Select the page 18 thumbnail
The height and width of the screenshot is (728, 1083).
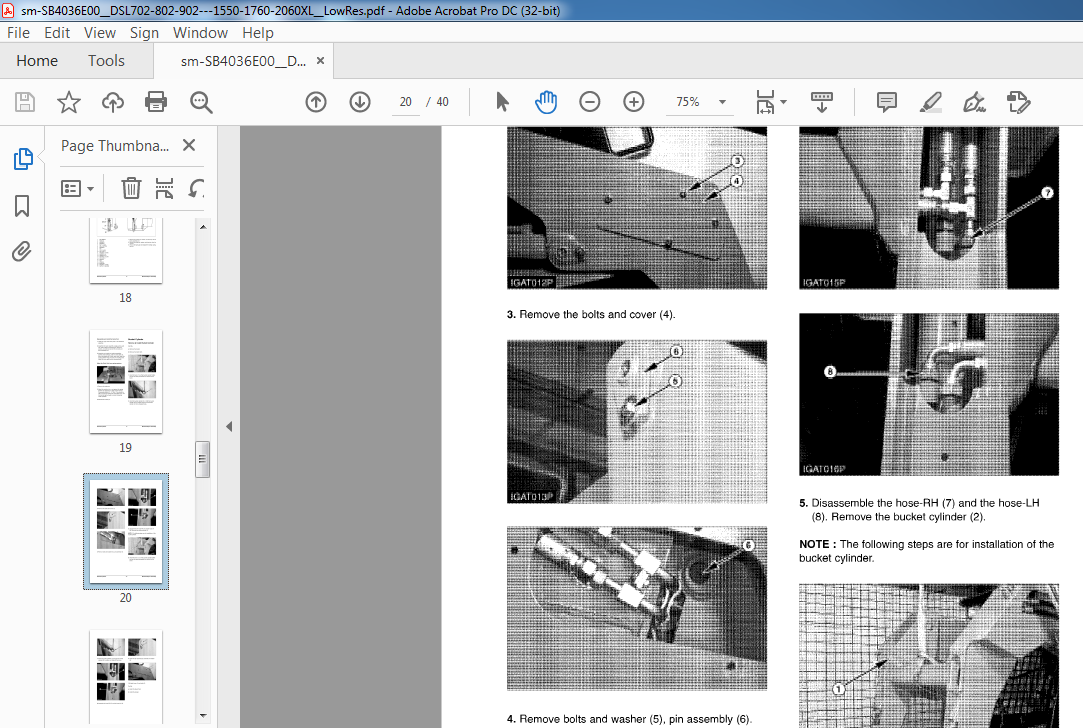(126, 250)
